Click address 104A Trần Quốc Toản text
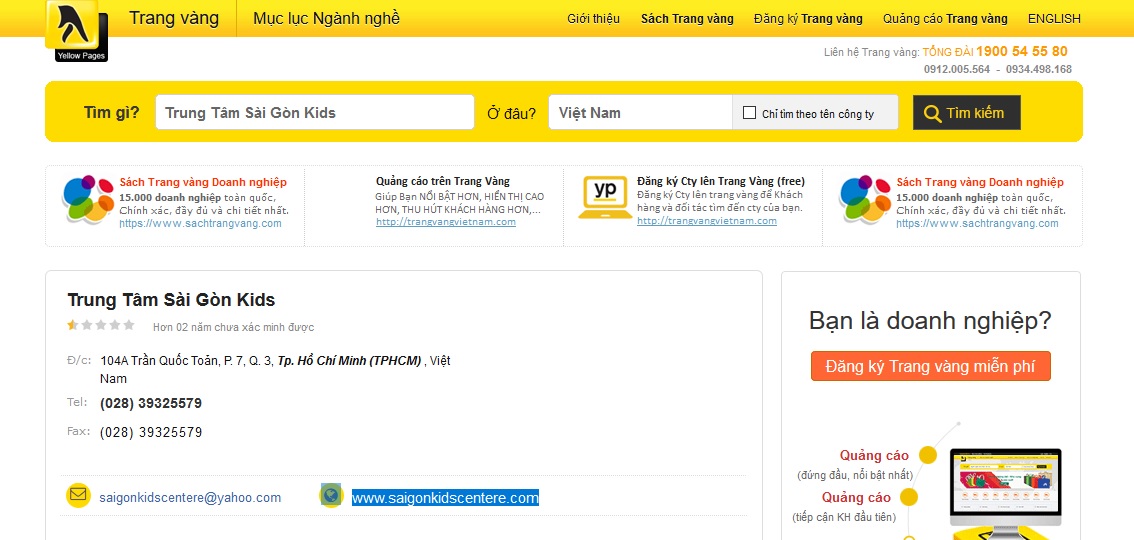1134x540 pixels. [187, 360]
